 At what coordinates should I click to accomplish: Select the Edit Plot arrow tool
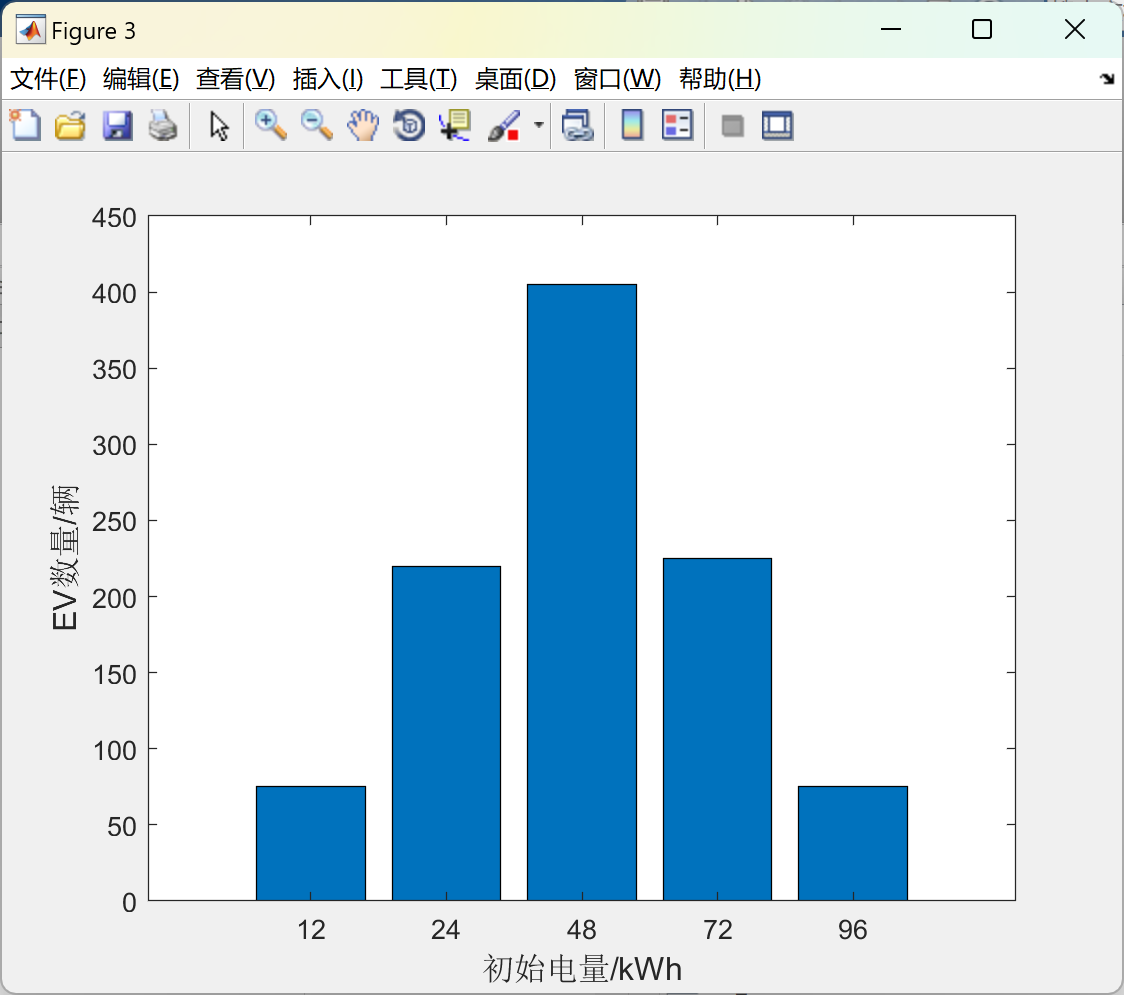(x=219, y=125)
